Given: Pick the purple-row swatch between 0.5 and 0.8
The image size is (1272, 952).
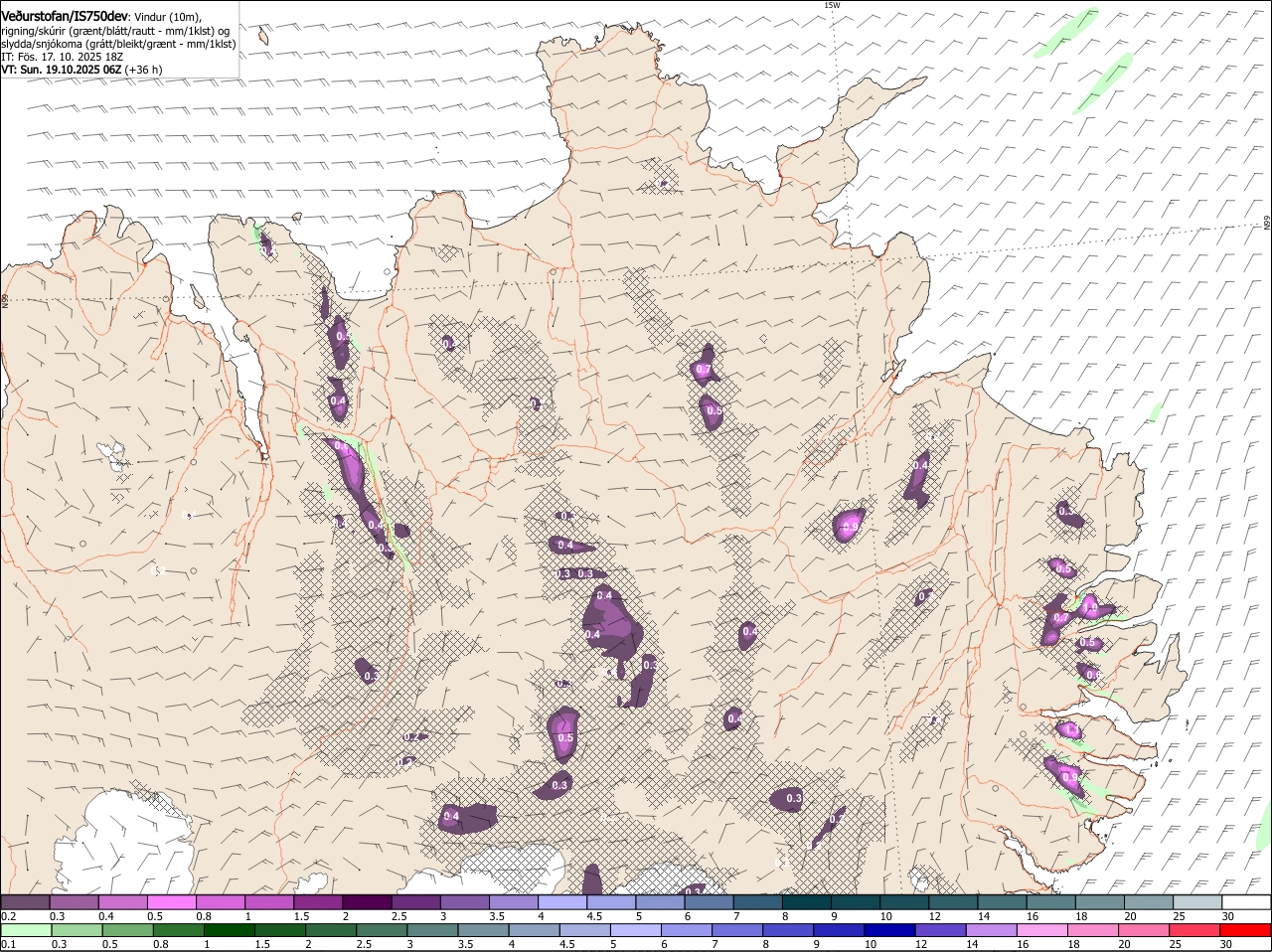Looking at the screenshot, I should tap(171, 902).
